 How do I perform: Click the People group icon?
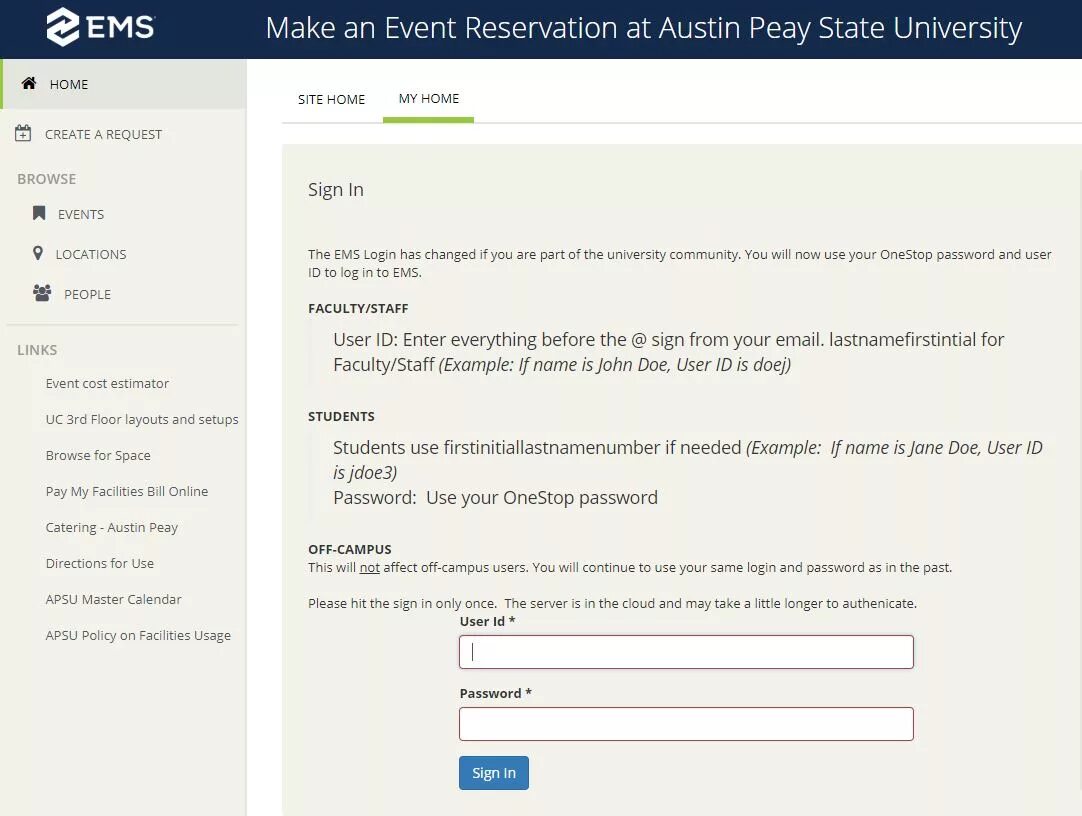pos(42,293)
